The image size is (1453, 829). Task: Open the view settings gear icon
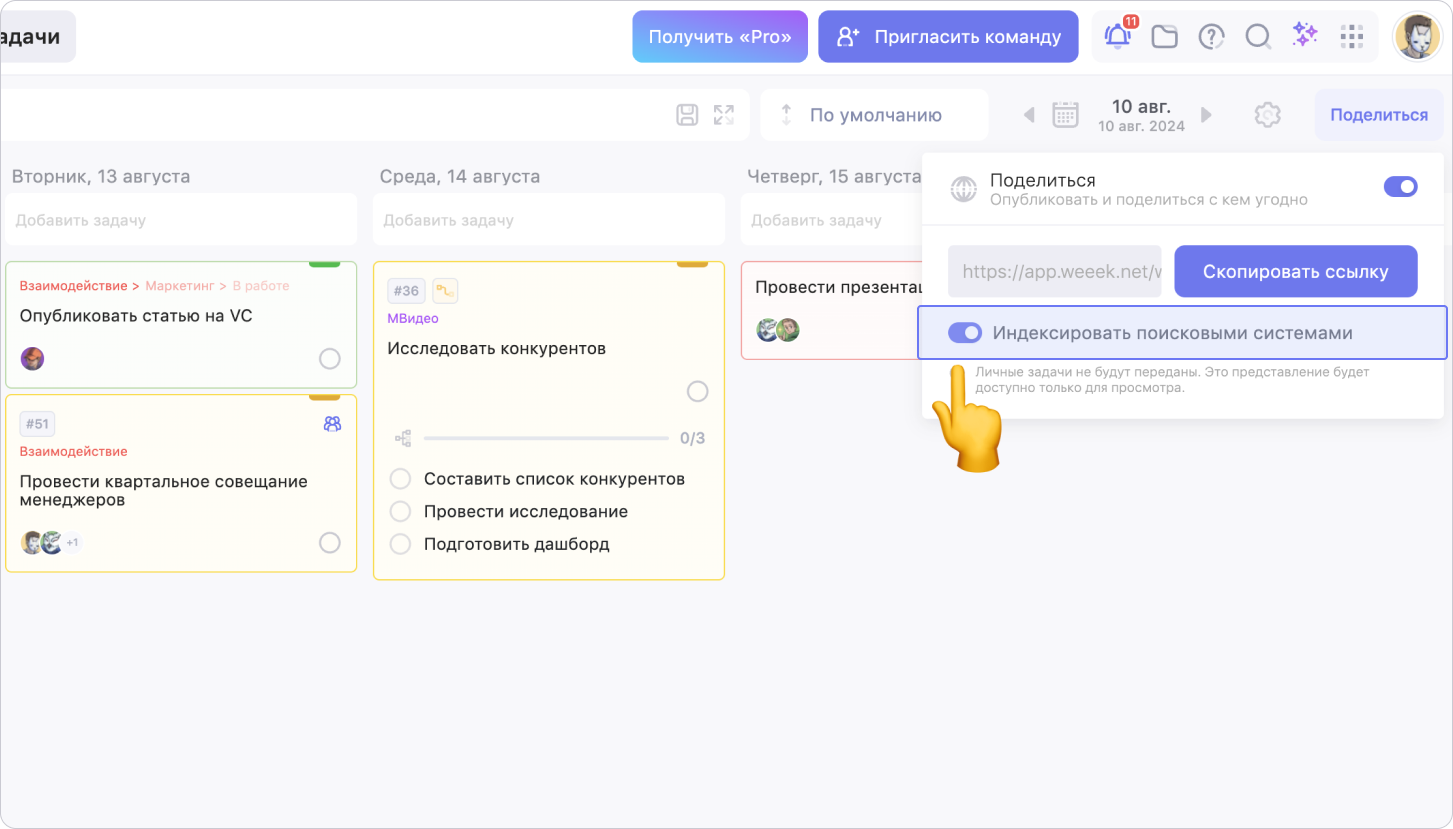click(1267, 115)
